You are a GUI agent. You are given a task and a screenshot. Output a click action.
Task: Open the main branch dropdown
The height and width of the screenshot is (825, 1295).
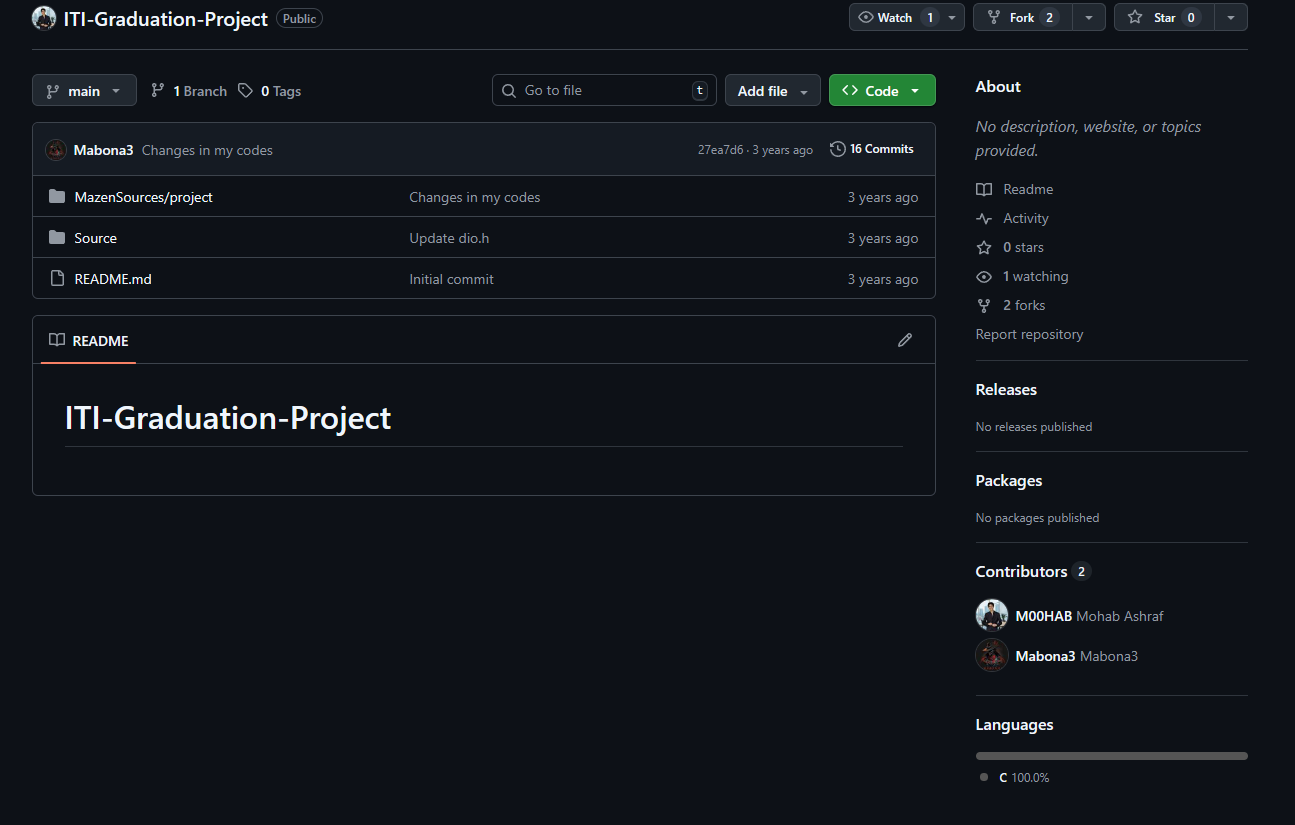83,91
